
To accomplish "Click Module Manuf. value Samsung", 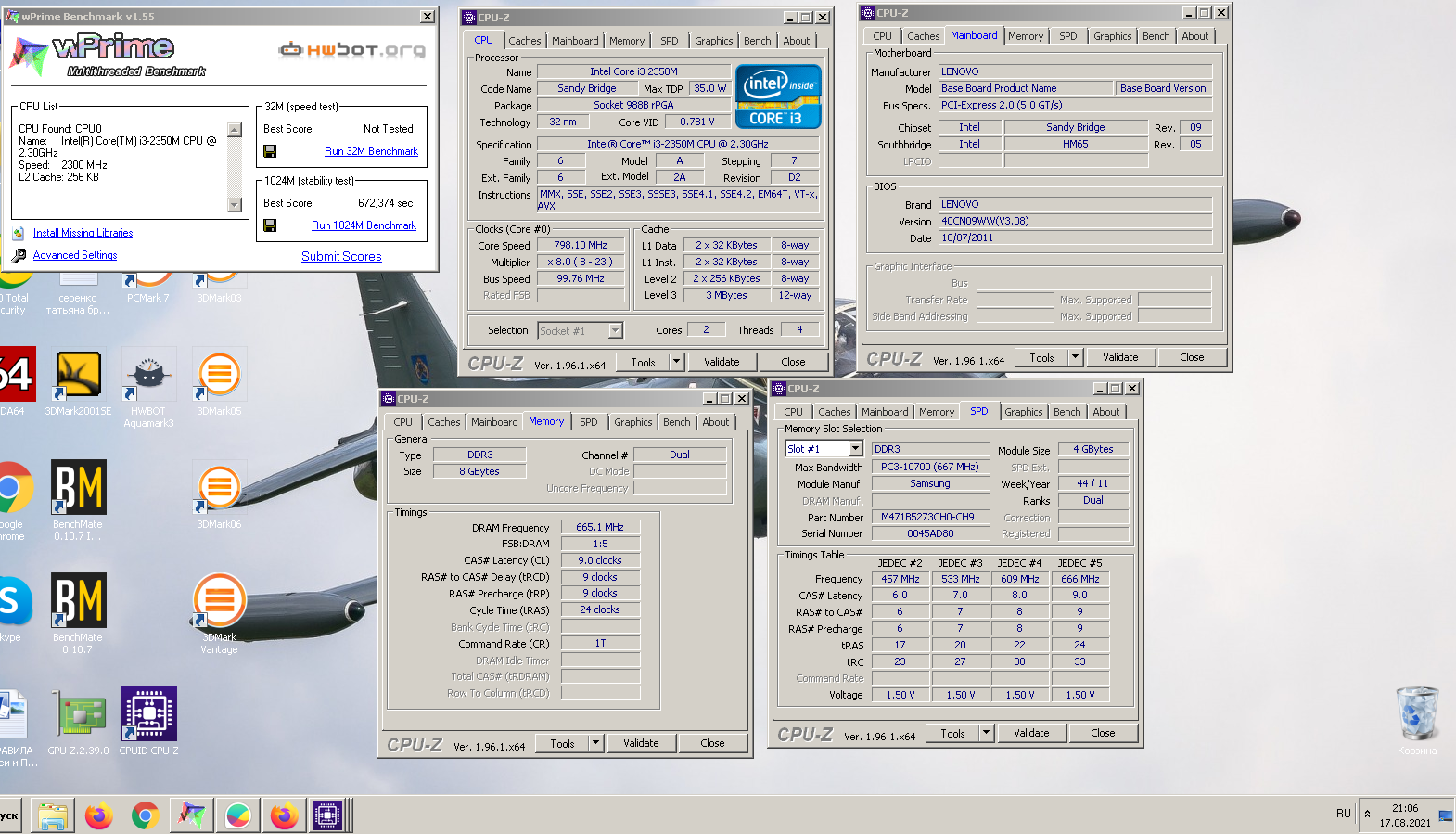I will (929, 483).
